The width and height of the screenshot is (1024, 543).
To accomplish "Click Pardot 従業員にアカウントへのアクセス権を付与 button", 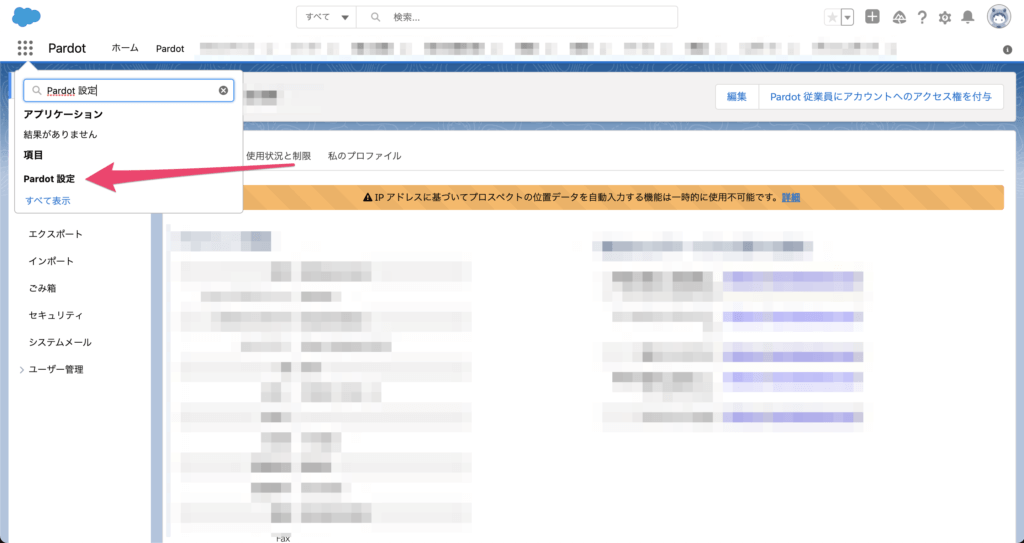I will click(x=880, y=96).
